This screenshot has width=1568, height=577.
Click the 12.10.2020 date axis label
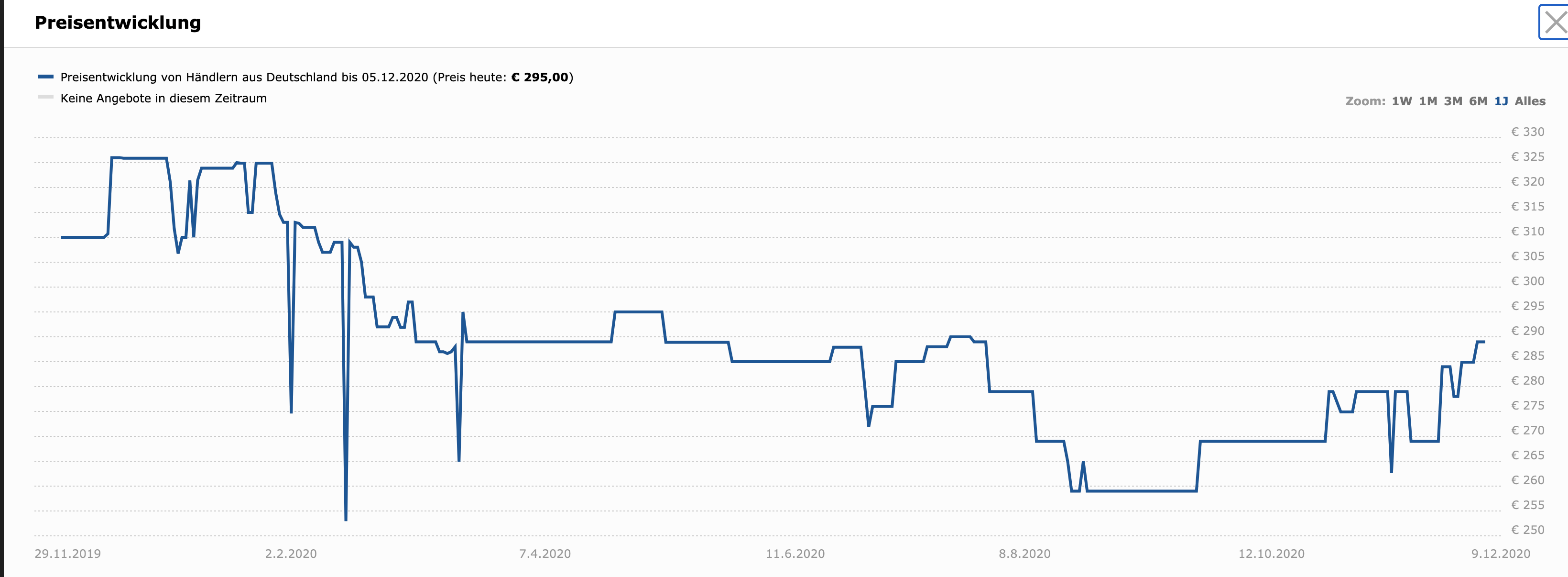pyautogui.click(x=1271, y=554)
